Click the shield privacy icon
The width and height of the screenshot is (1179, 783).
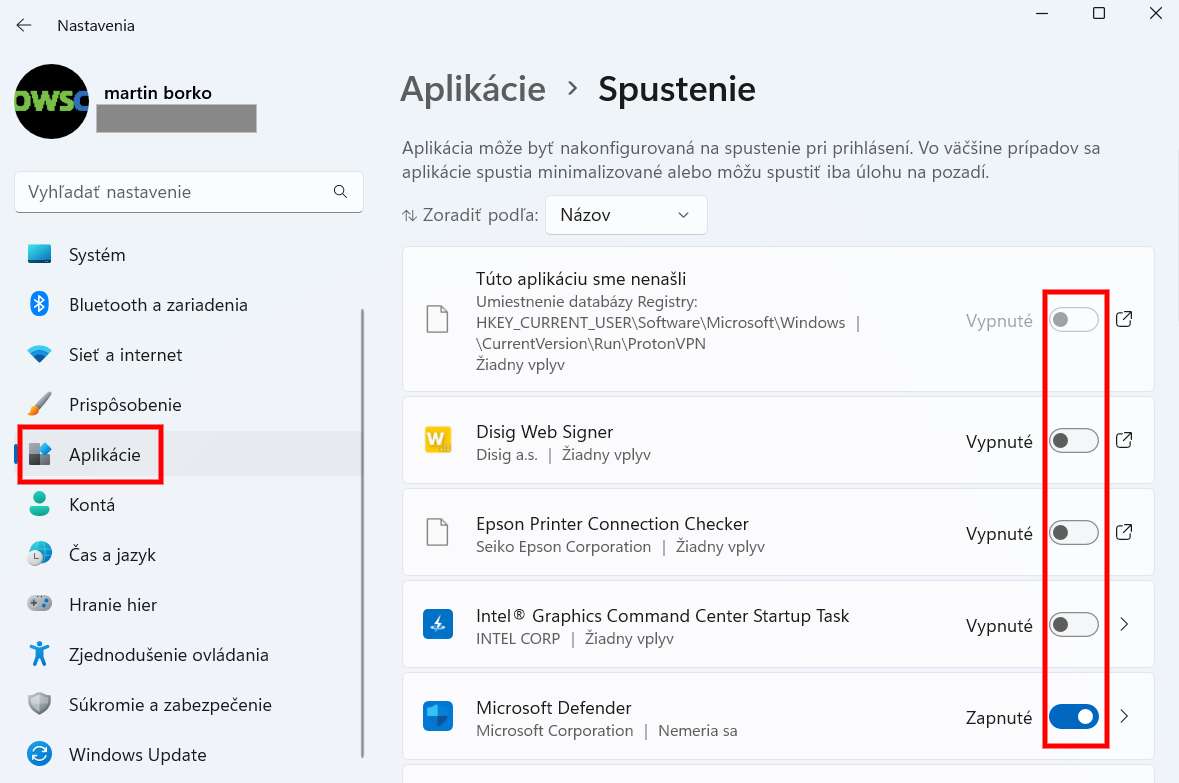coord(39,704)
